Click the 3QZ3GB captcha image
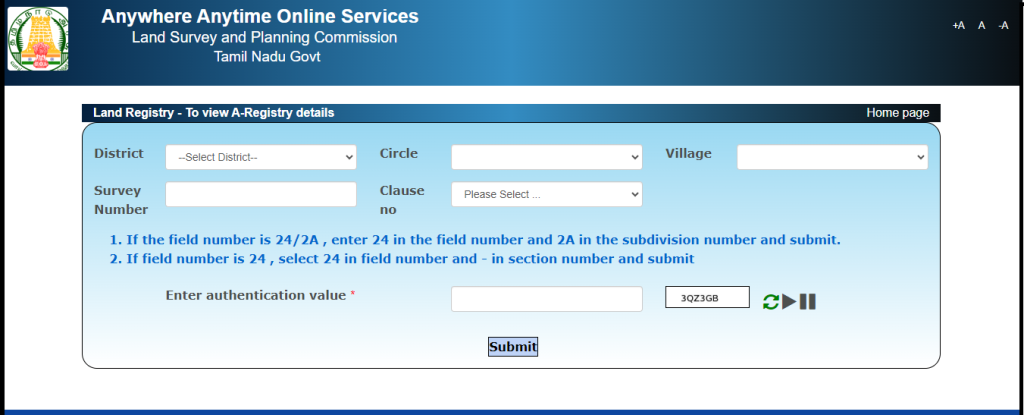This screenshot has height=415, width=1024. [707, 298]
